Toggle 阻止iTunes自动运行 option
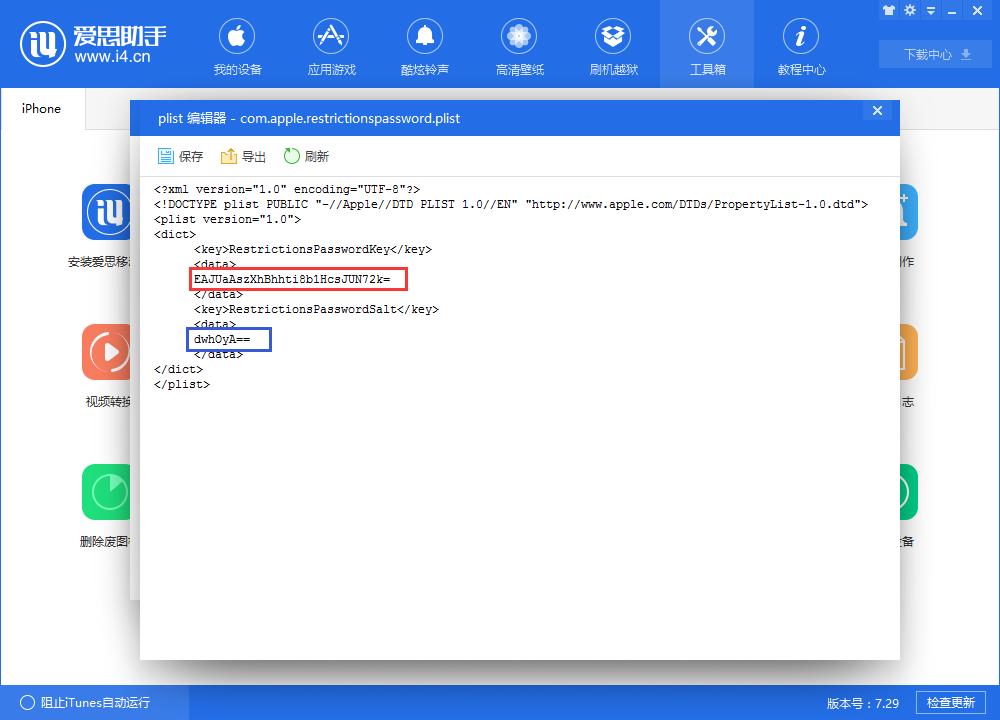Screen dimensions: 1000x720 [85, 703]
